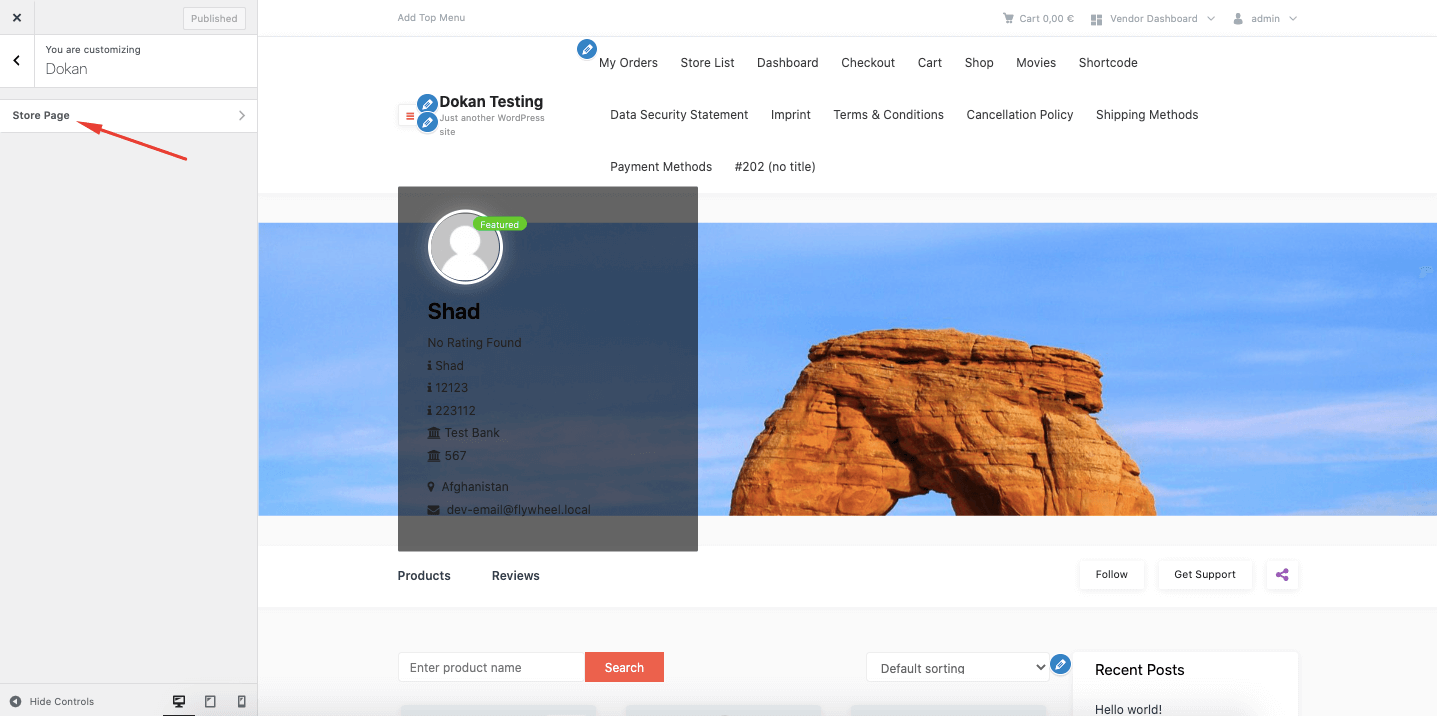
Task: Open the Data Security Statement page
Action: [679, 115]
